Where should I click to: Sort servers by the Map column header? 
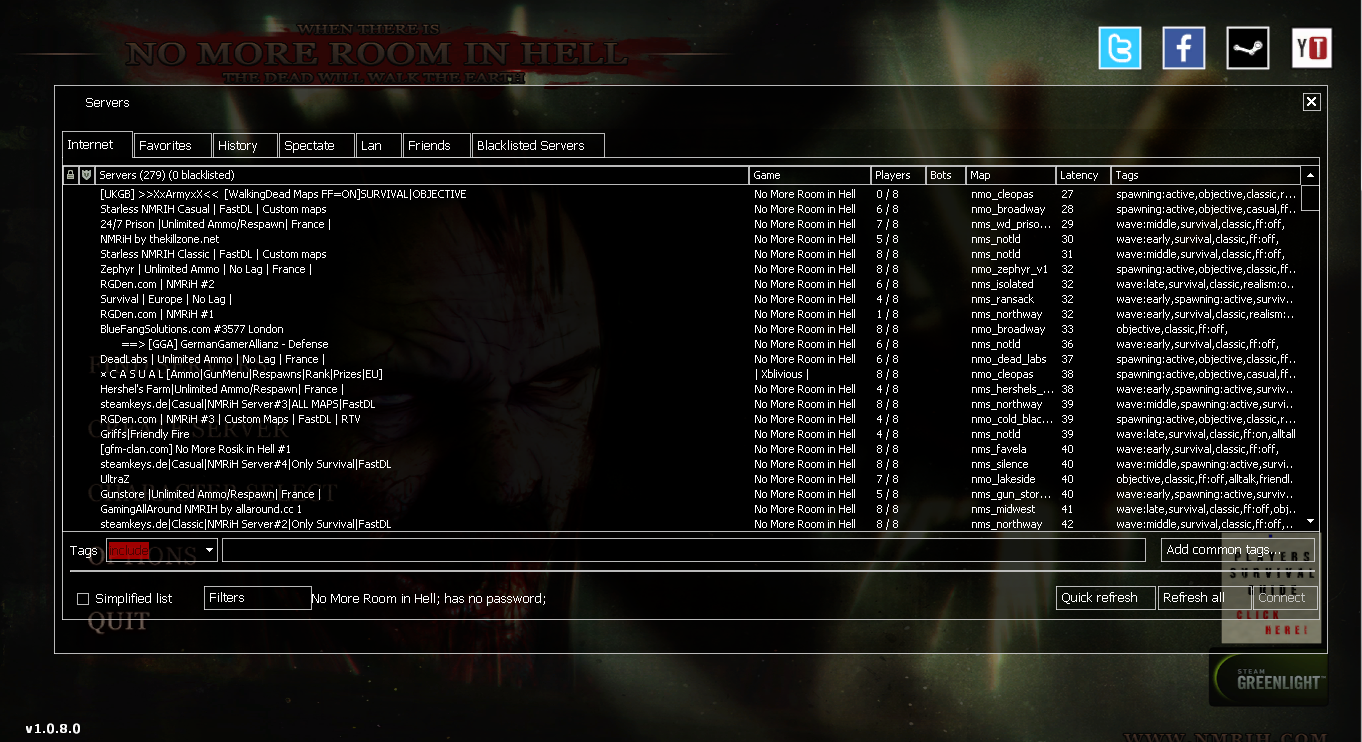[x=1011, y=175]
